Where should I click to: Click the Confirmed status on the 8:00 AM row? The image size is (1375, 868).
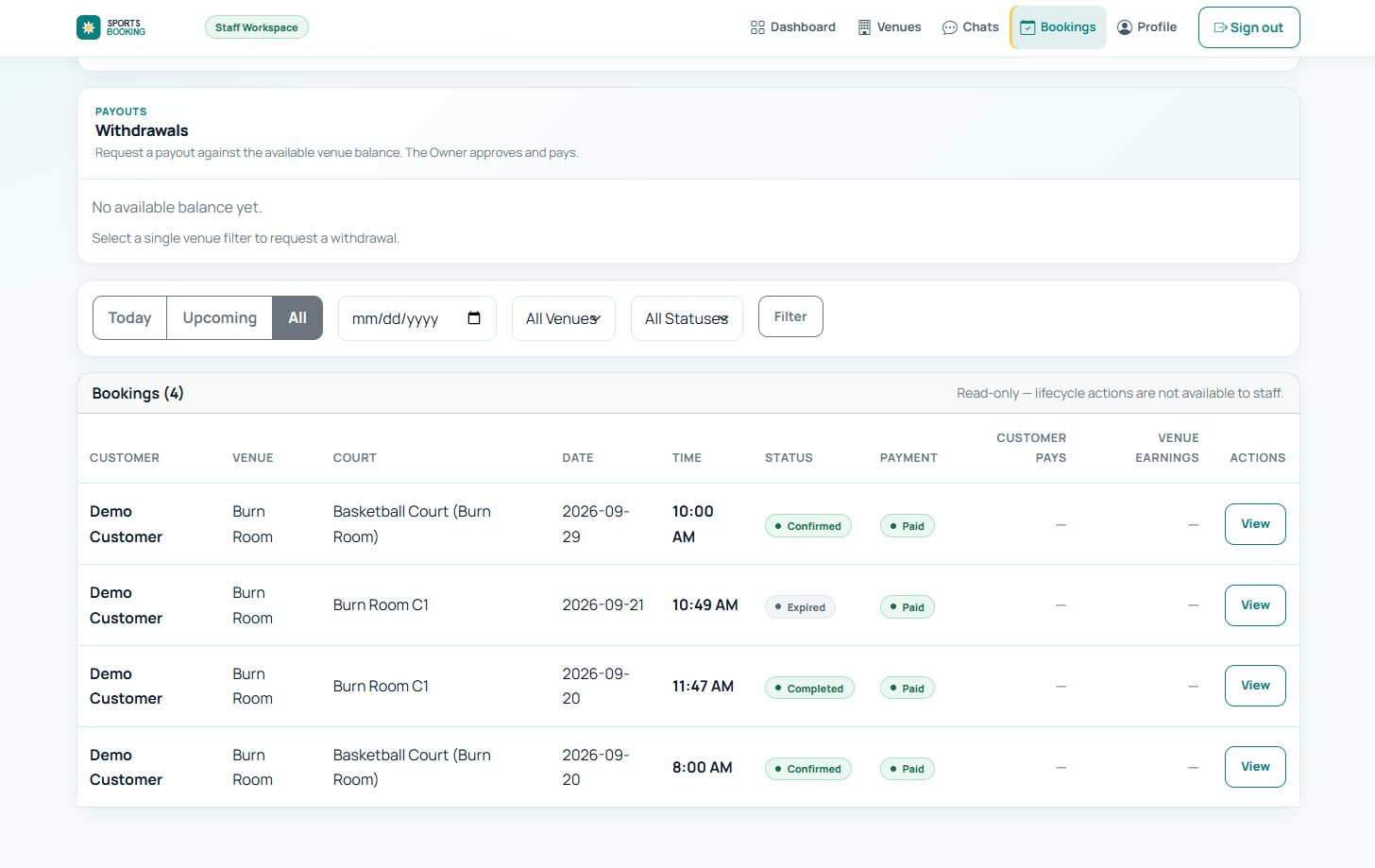click(x=808, y=769)
